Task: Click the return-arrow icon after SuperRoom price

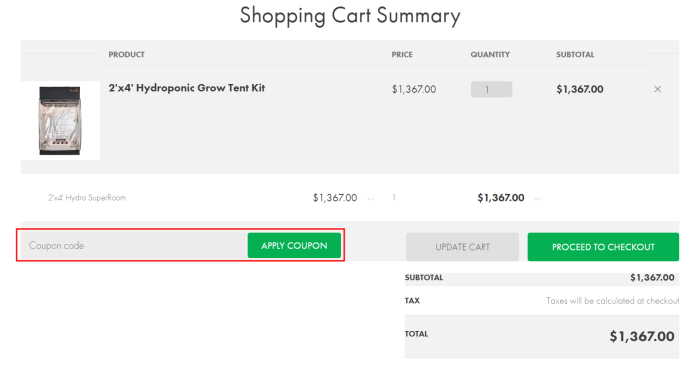Action: click(371, 199)
